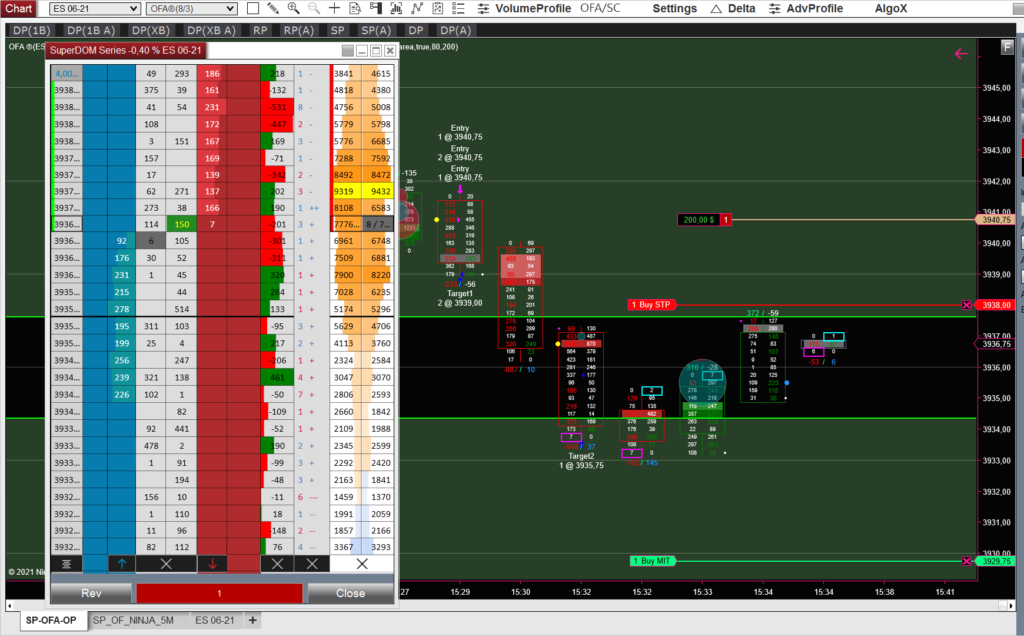The image size is (1024, 636).
Task: Click the chart scrollbar left arrow
Action: pos(10,606)
